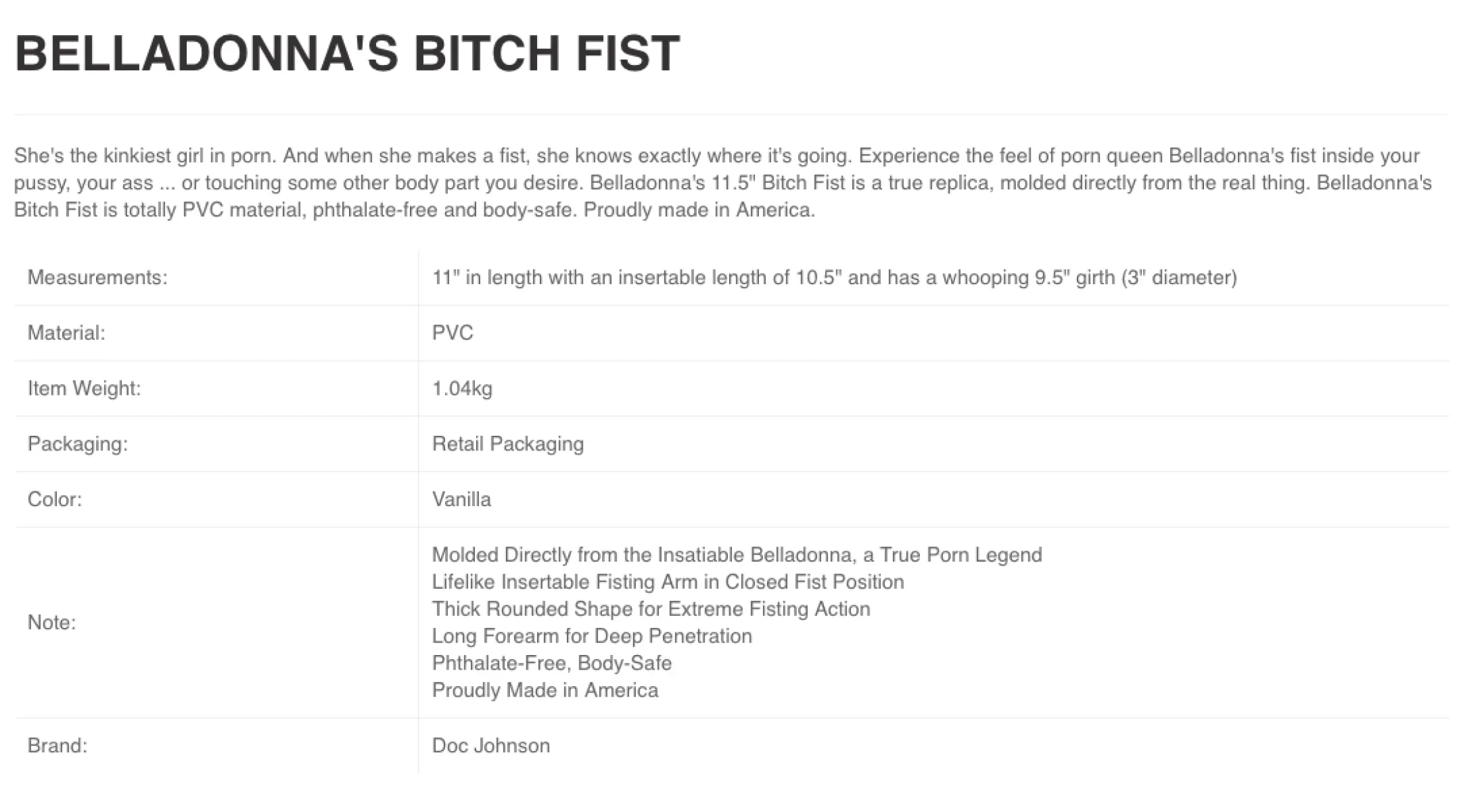
Task: Click the 'Long Forearm' note line
Action: point(591,636)
